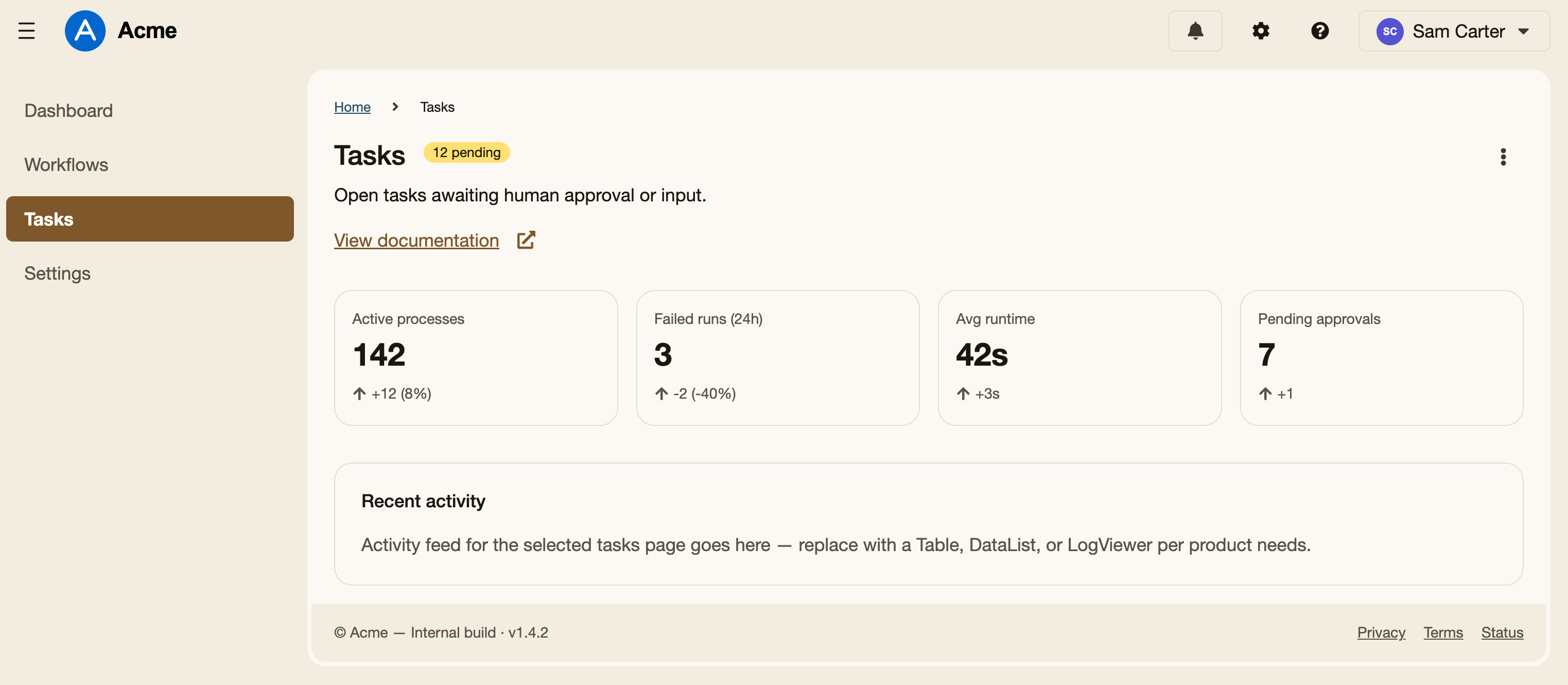The image size is (1568, 685).
Task: Open the Privacy footer link
Action: [x=1381, y=632]
